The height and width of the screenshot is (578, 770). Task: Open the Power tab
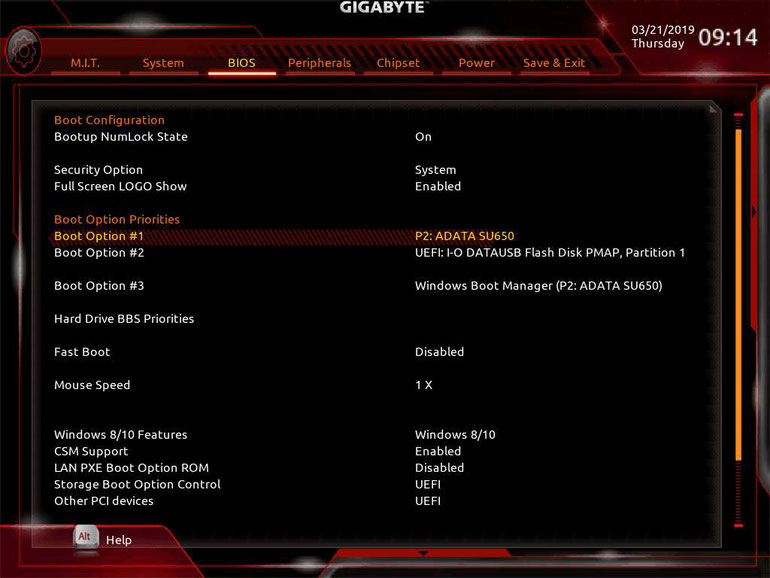click(476, 63)
